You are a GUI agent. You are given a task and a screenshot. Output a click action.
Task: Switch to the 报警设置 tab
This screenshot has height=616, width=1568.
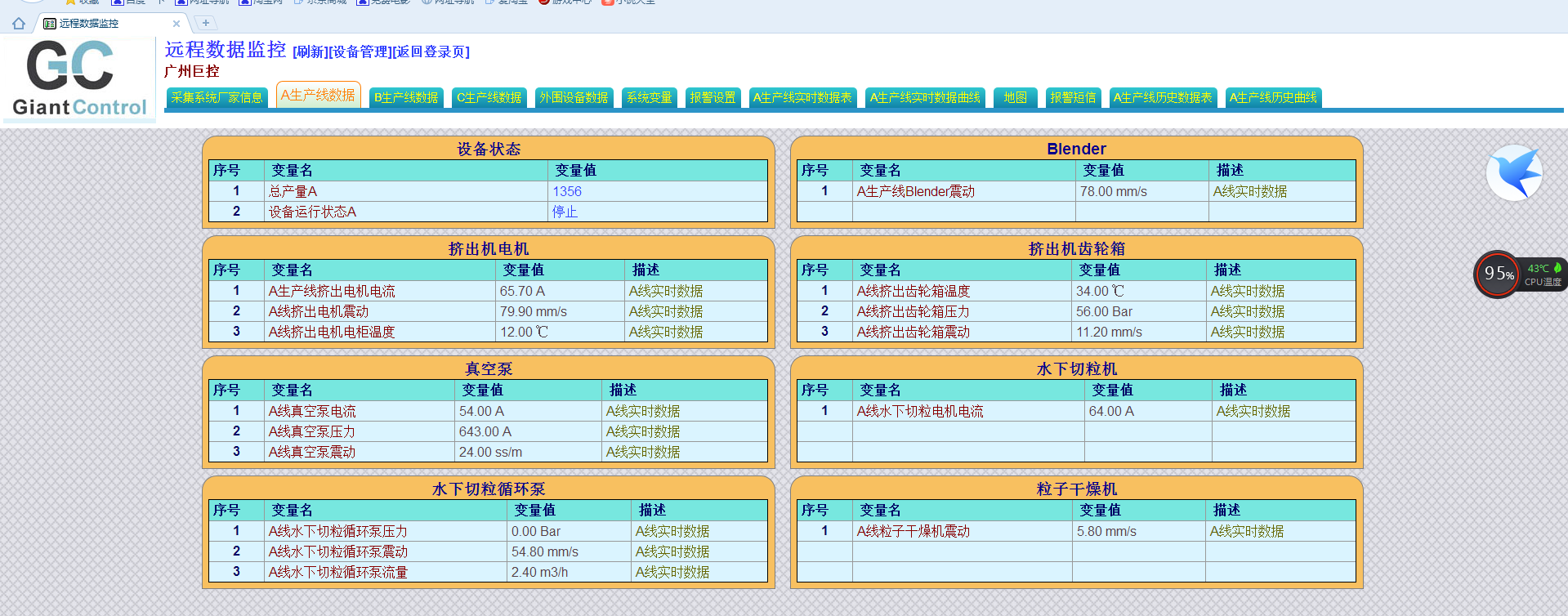pos(713,98)
